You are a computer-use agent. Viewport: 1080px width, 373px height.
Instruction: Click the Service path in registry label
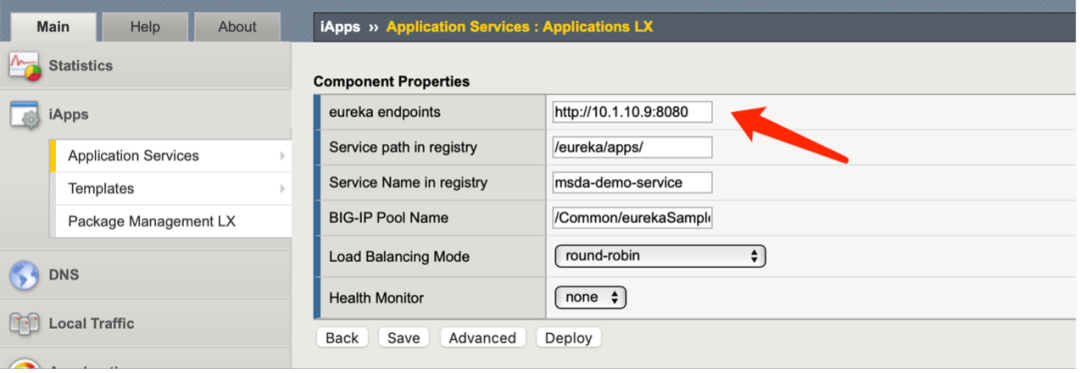[403, 147]
